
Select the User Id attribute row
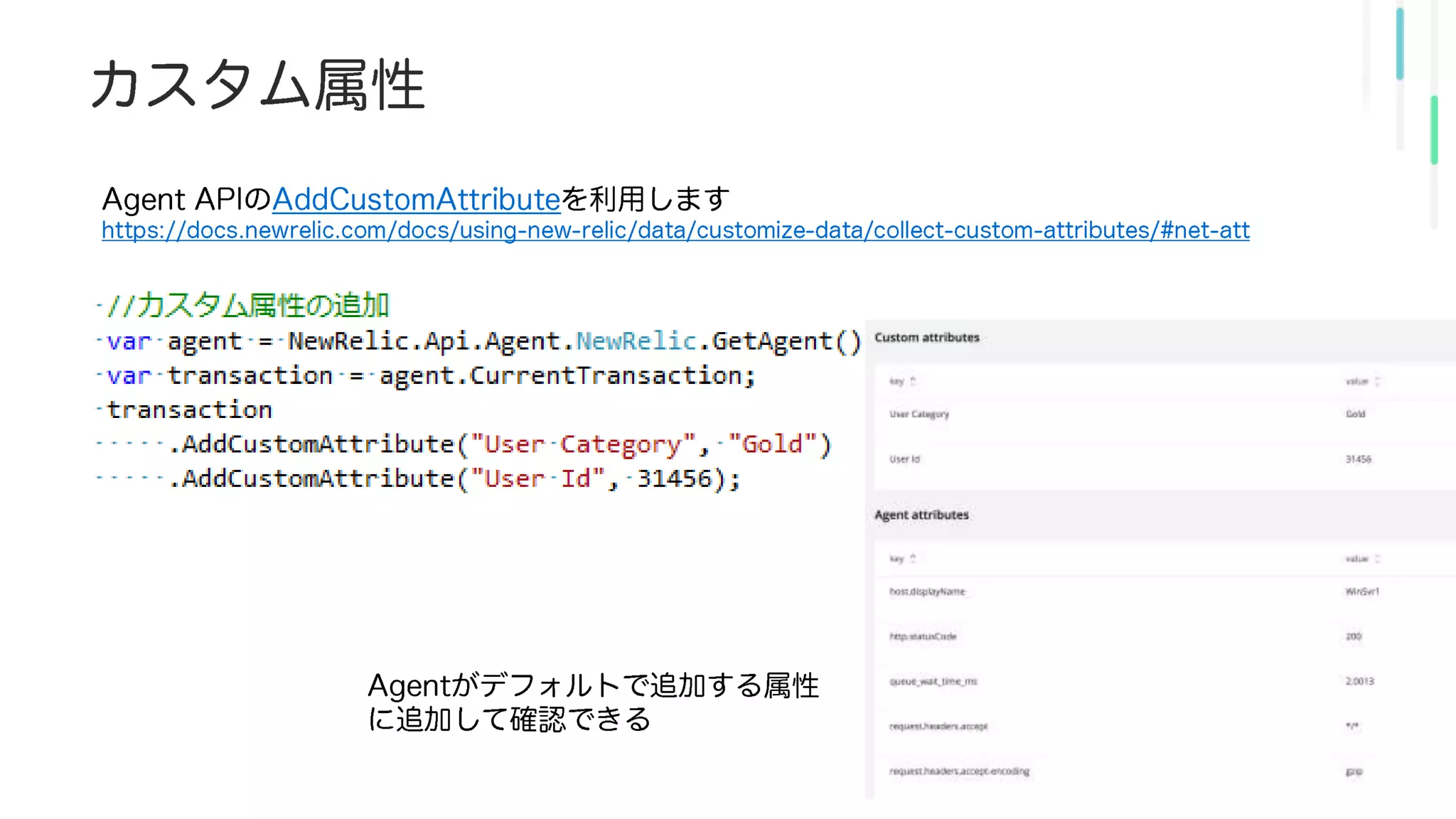[x=904, y=459]
